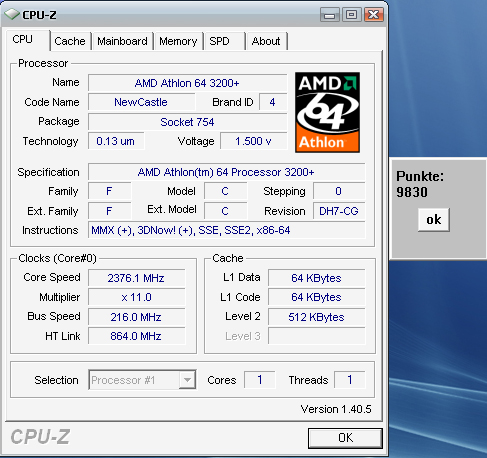This screenshot has height=458, width=487.
Task: Click the Brand ID value 4
Action: [x=273, y=102]
